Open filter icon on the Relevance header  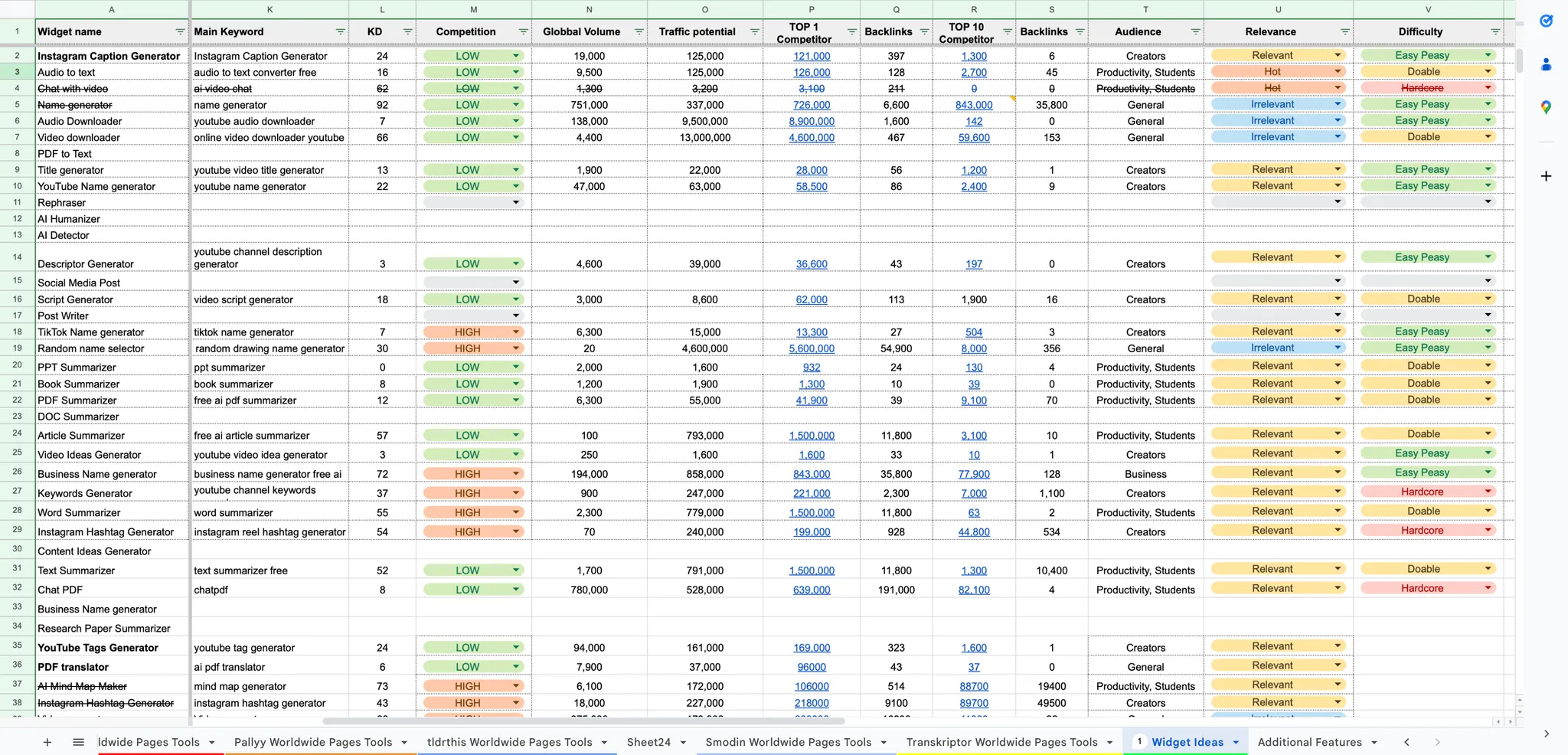(x=1344, y=31)
